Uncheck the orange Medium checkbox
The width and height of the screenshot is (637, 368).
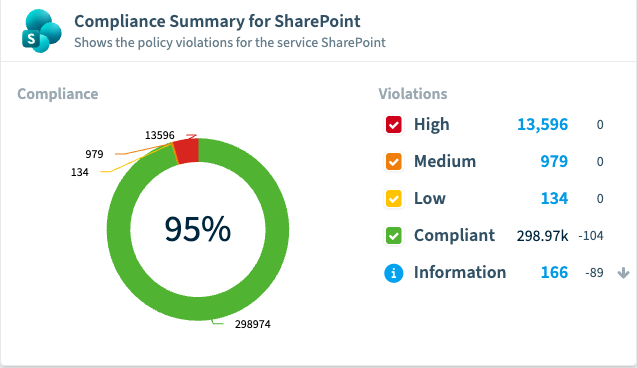click(393, 161)
